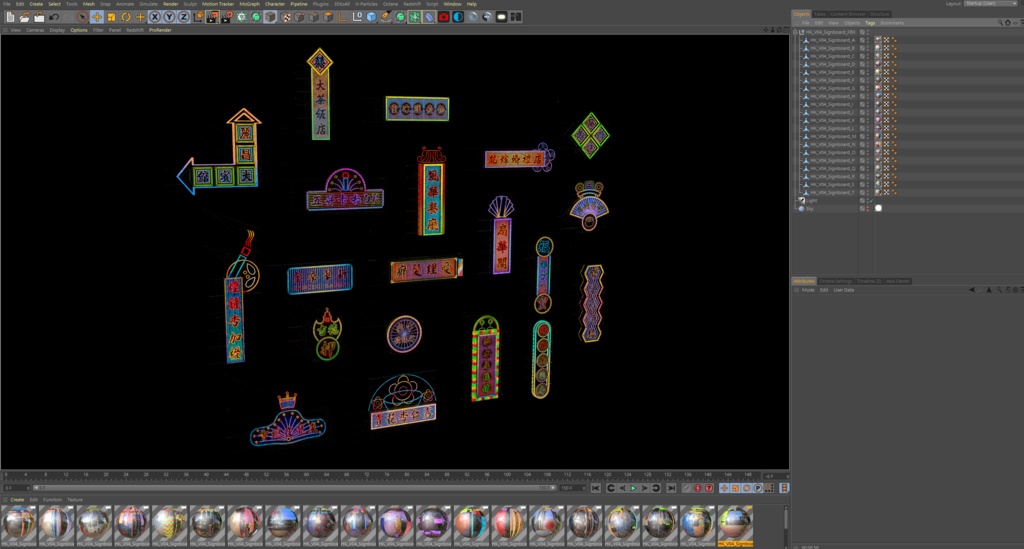Open the Layout Startup dropdown
The width and height of the screenshot is (1024, 549).
coord(991,4)
